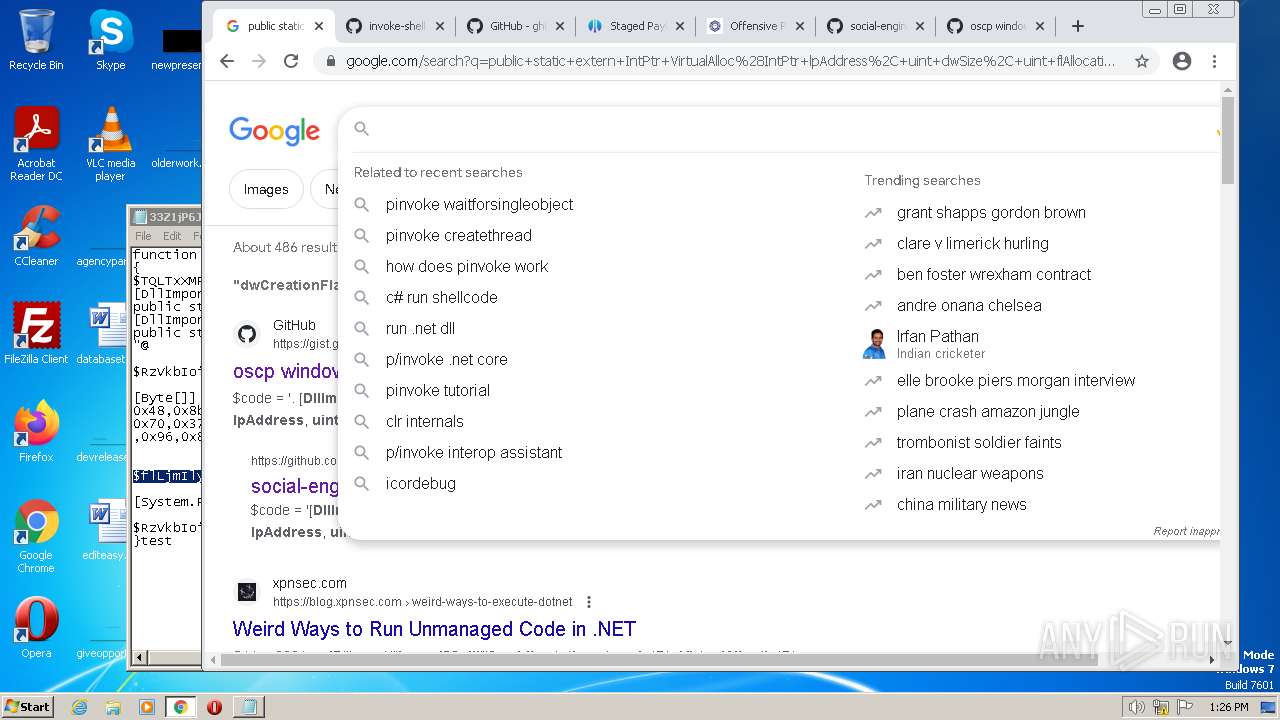1280x720 pixels.
Task: Click the Images filter chip
Action: click(266, 189)
